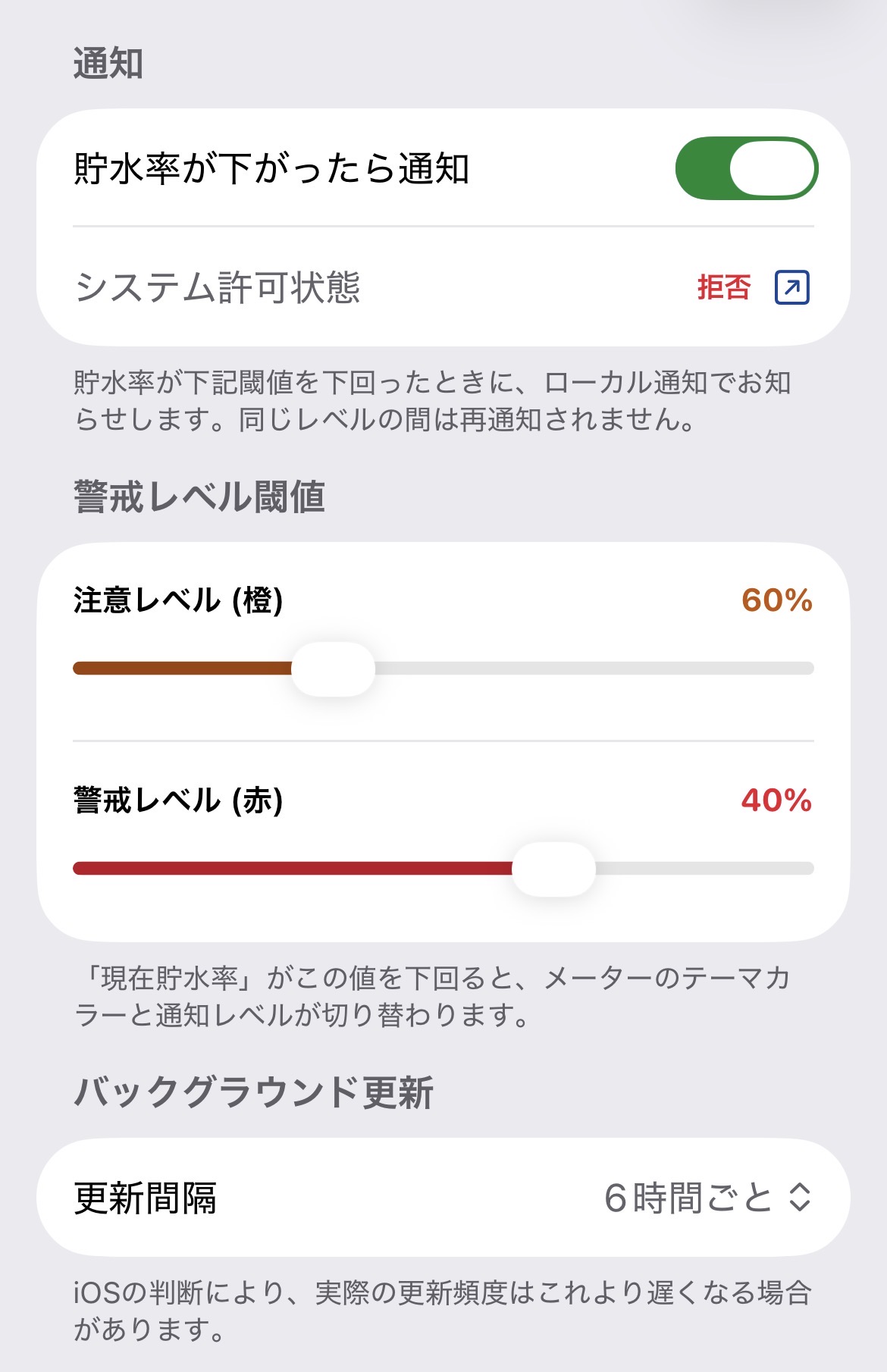The width and height of the screenshot is (887, 1372).
Task: Click the 警戒レベル (赤) label
Action: pos(178,800)
